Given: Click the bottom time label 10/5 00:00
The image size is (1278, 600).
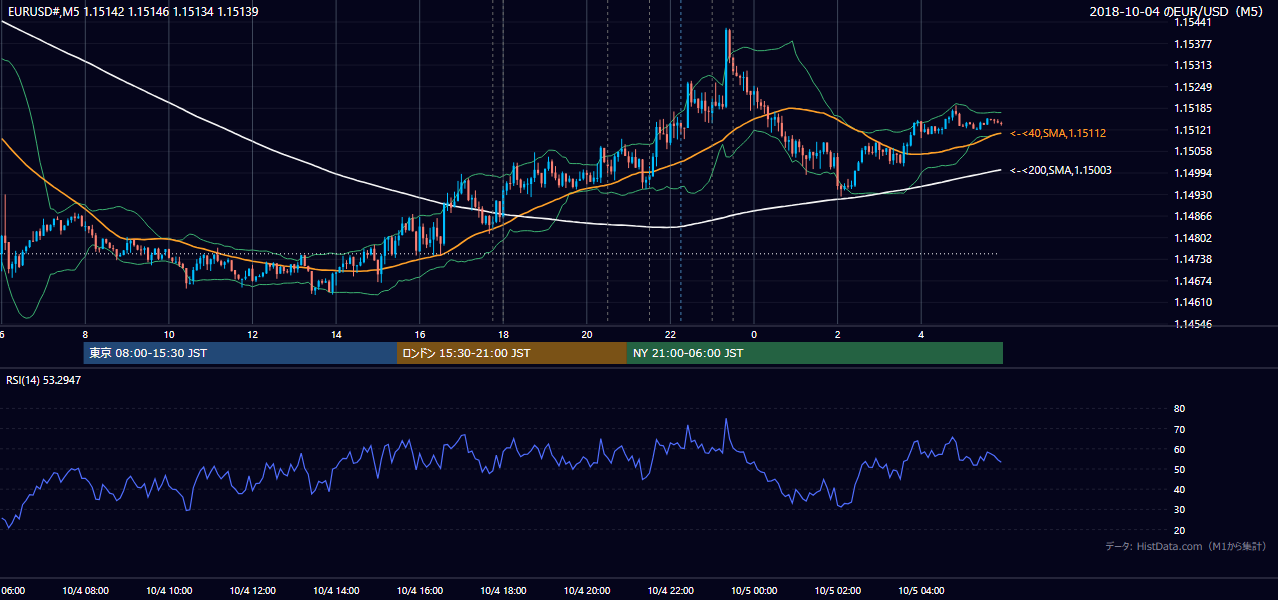Looking at the screenshot, I should (x=754, y=591).
